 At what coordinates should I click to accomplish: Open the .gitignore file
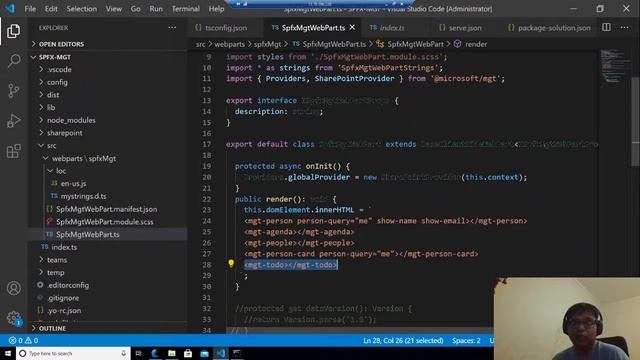point(63,298)
